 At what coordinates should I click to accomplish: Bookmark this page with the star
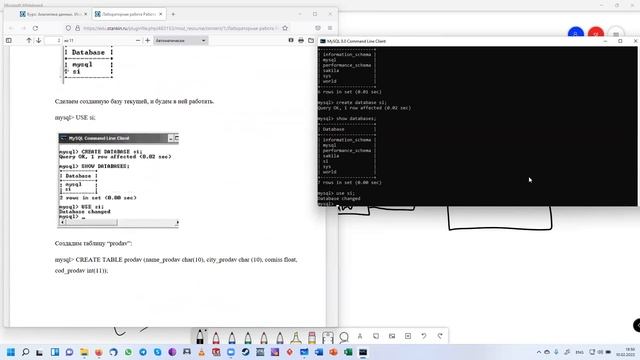point(285,28)
